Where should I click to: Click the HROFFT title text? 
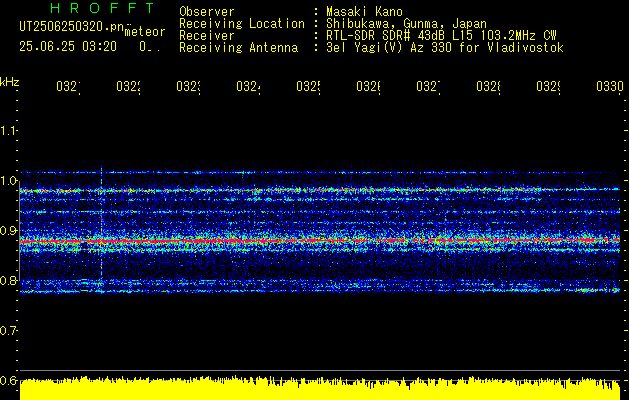tap(102, 8)
